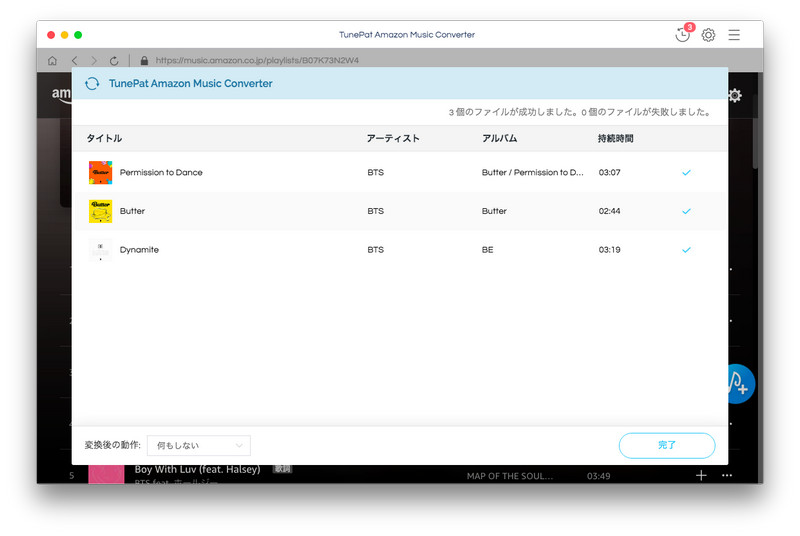800x536 pixels.
Task: Click the 02:44 duration value
Action: [610, 211]
